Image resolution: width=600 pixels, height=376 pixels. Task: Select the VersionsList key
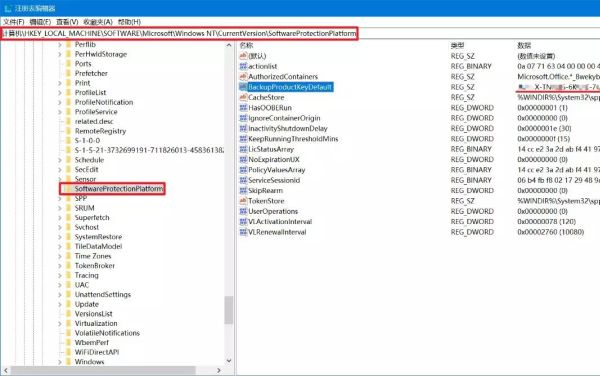tap(93, 314)
